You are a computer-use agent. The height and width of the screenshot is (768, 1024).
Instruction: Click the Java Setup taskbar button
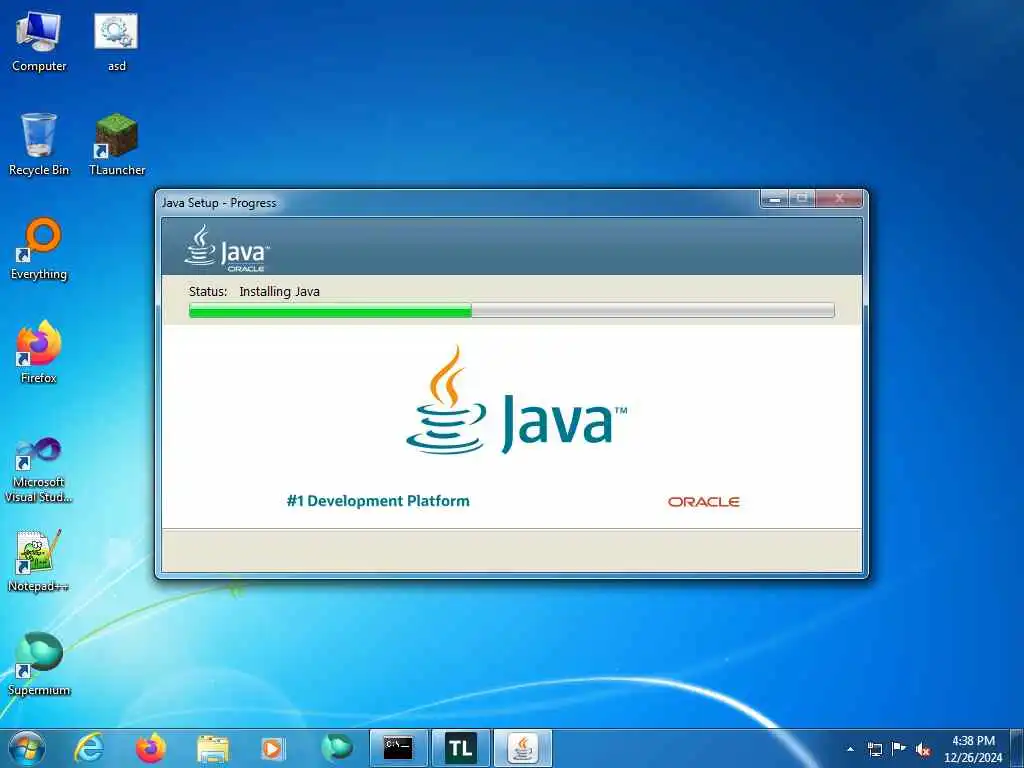point(522,748)
